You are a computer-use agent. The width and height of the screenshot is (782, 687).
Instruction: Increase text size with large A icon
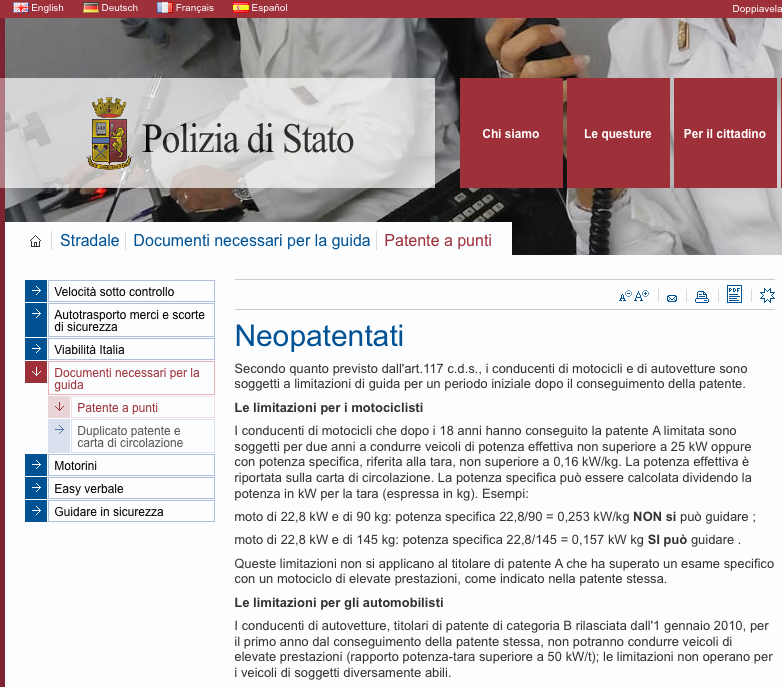(642, 296)
